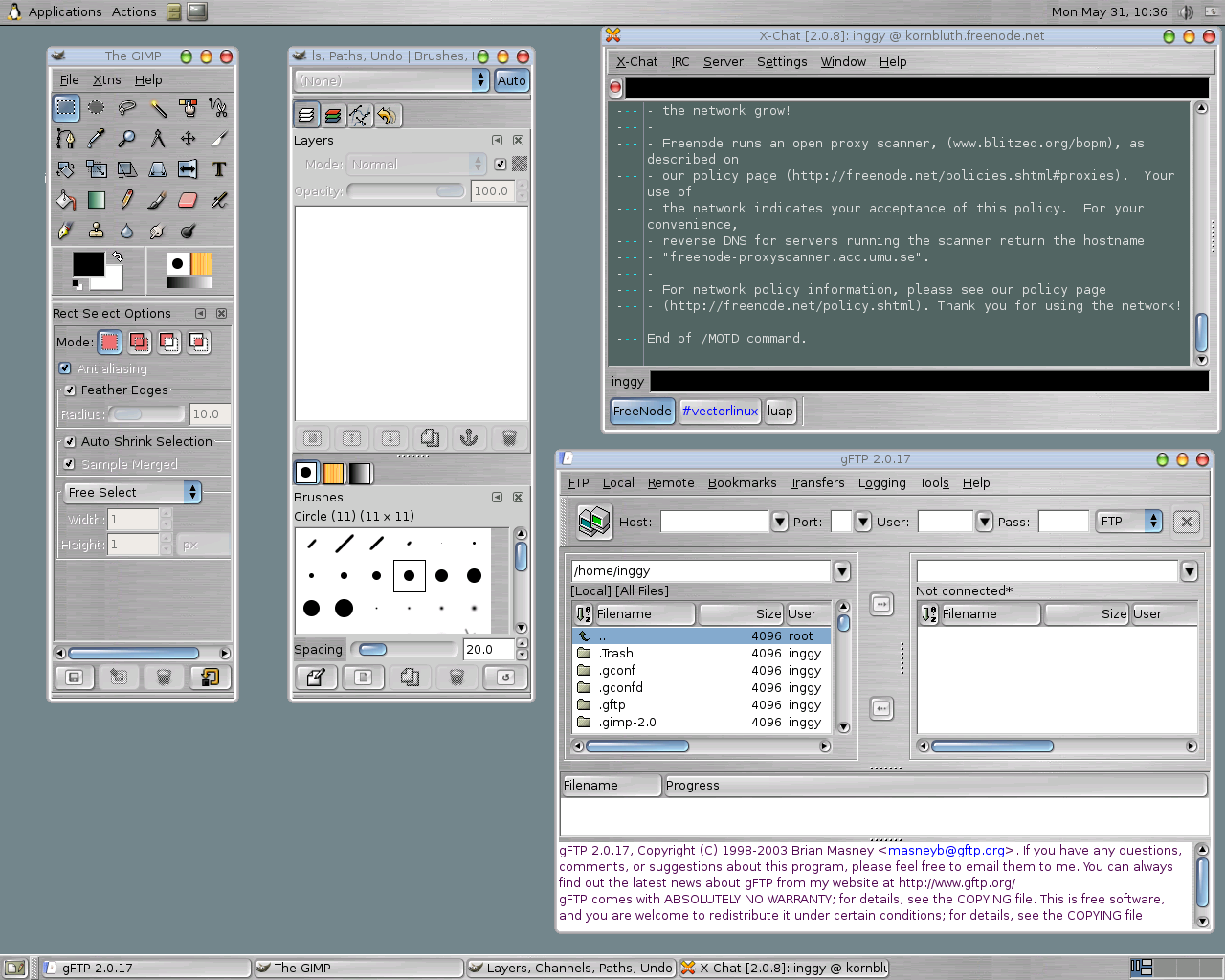Switch to the luap tab in X-Chat
The image size is (1225, 980).
click(x=780, y=411)
